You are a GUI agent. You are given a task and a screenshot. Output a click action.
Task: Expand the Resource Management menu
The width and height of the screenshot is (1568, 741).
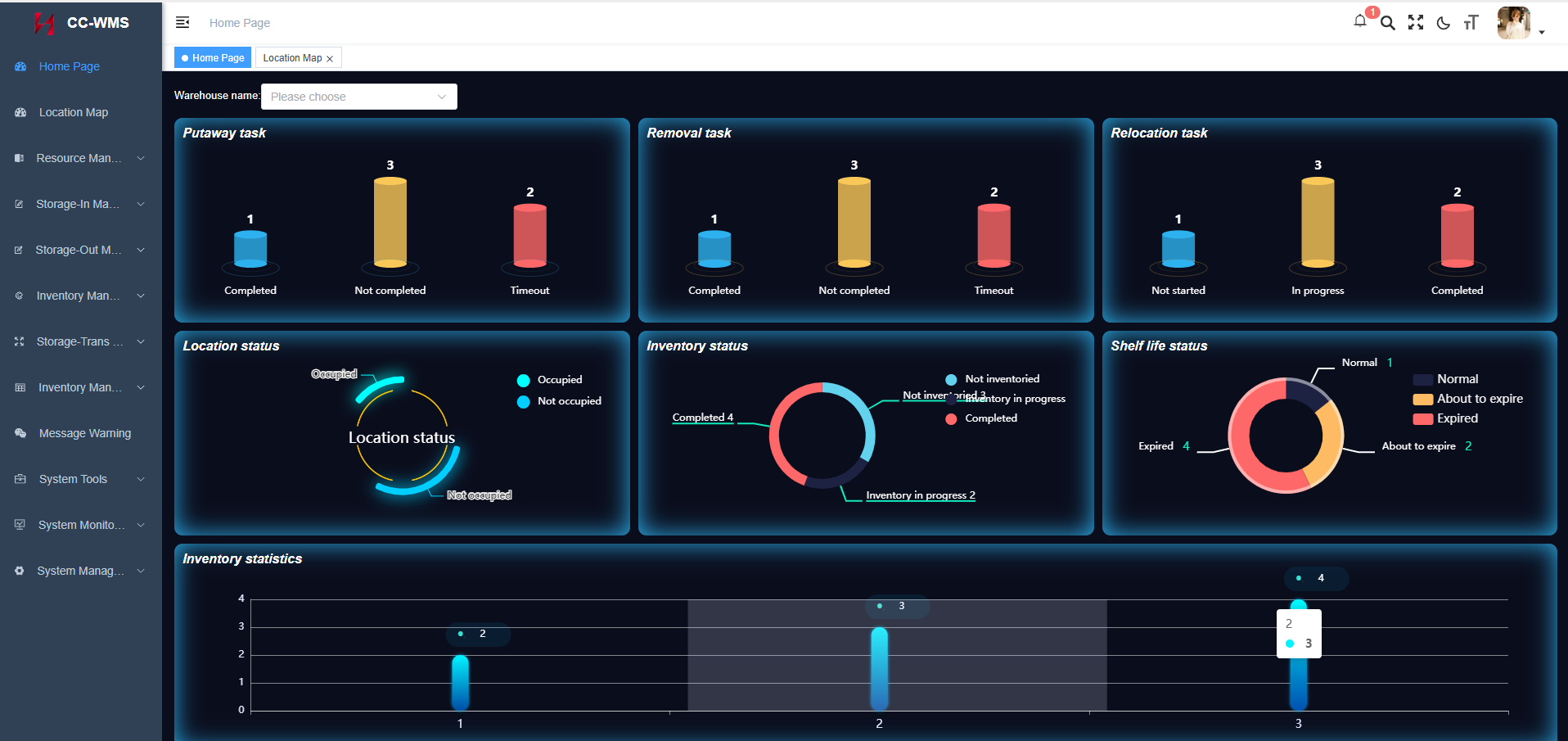coord(79,157)
